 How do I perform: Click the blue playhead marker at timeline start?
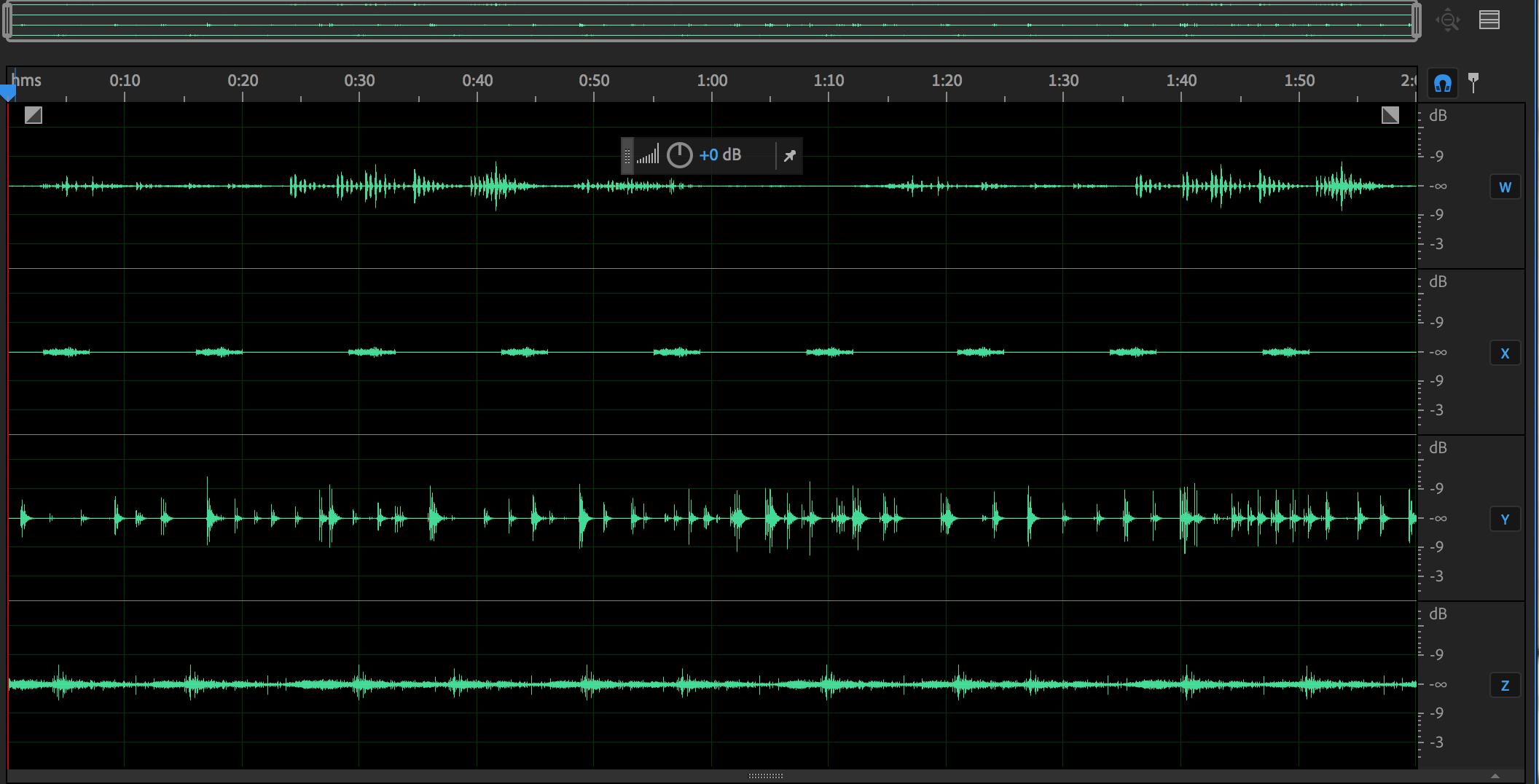pos(8,93)
